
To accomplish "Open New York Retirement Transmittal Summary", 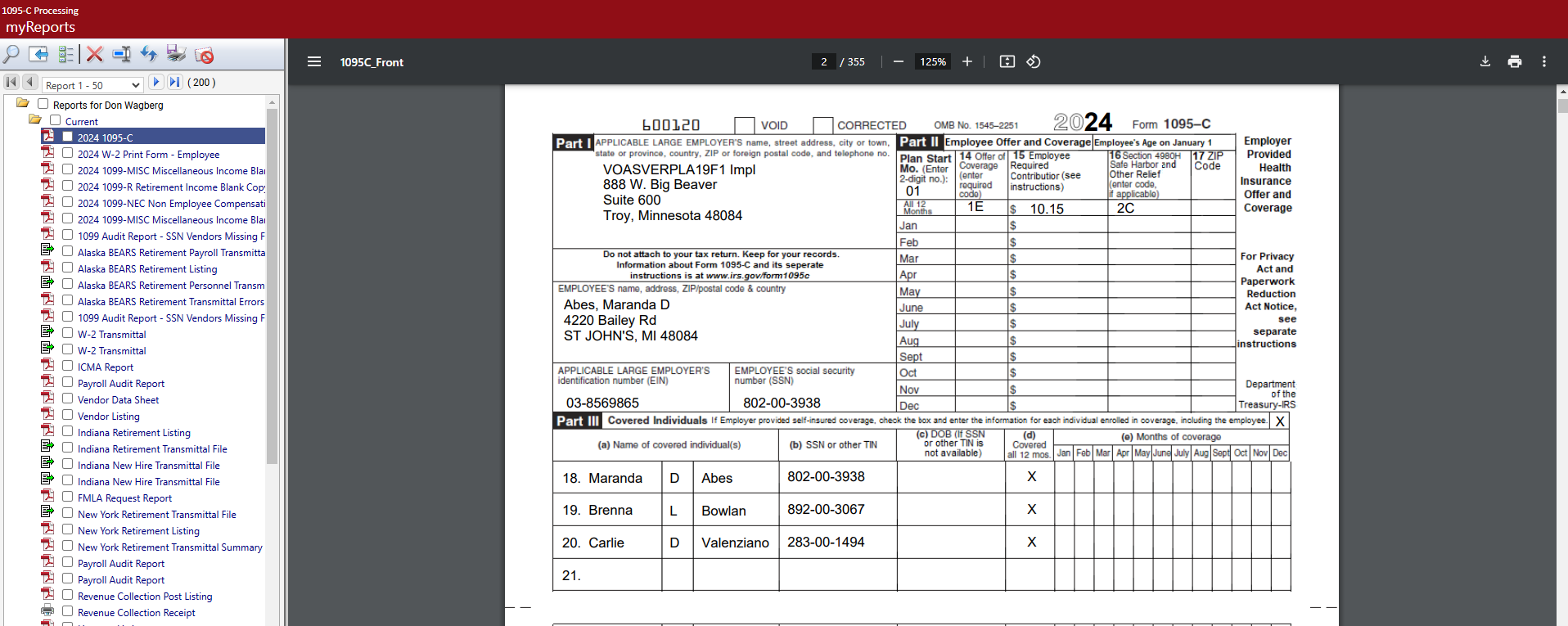I will [170, 547].
